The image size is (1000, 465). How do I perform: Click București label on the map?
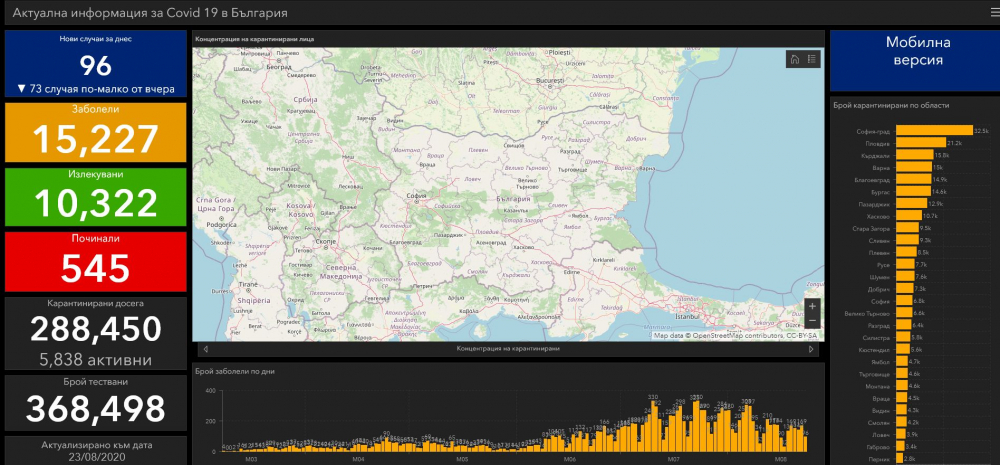tap(550, 82)
